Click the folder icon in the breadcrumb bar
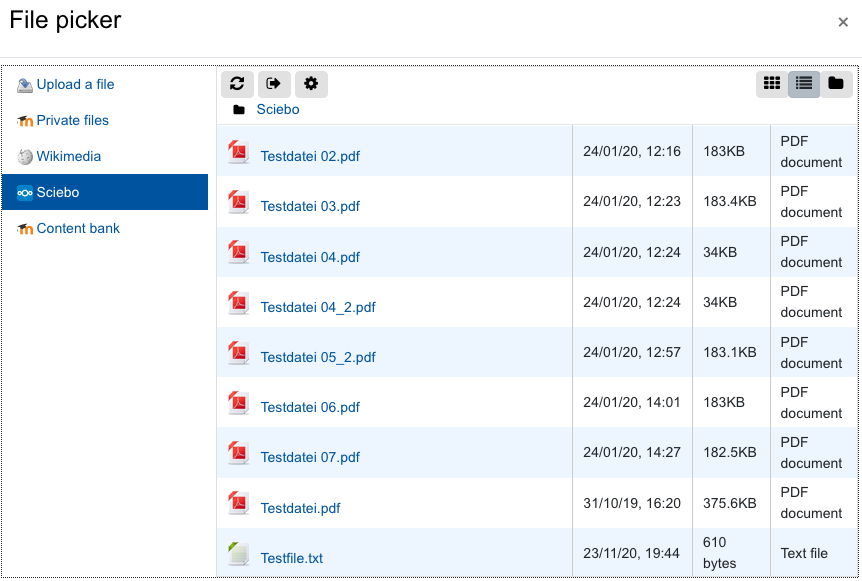The height and width of the screenshot is (581, 862). click(x=238, y=109)
